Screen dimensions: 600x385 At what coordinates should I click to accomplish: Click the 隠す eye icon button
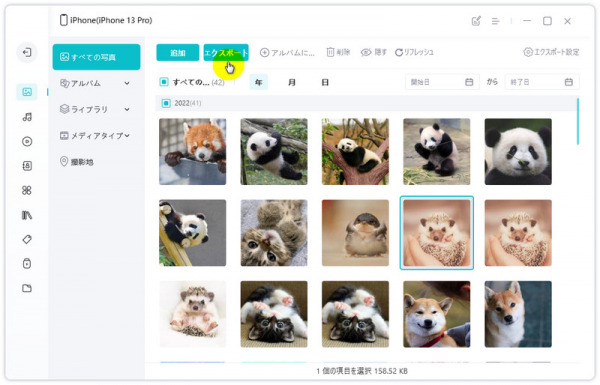pos(373,52)
